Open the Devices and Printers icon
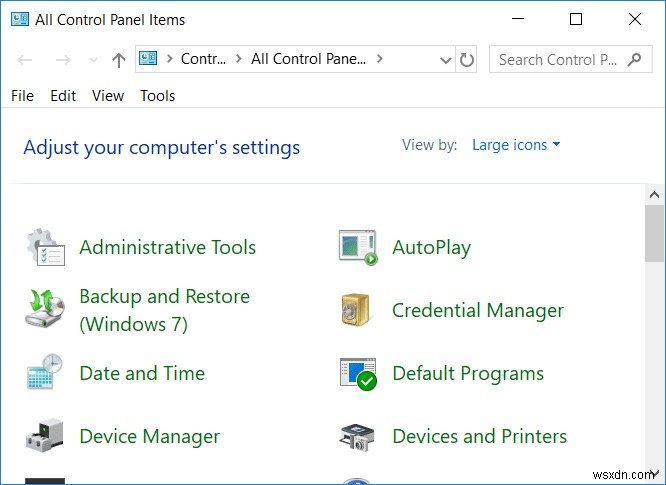 pos(358,436)
